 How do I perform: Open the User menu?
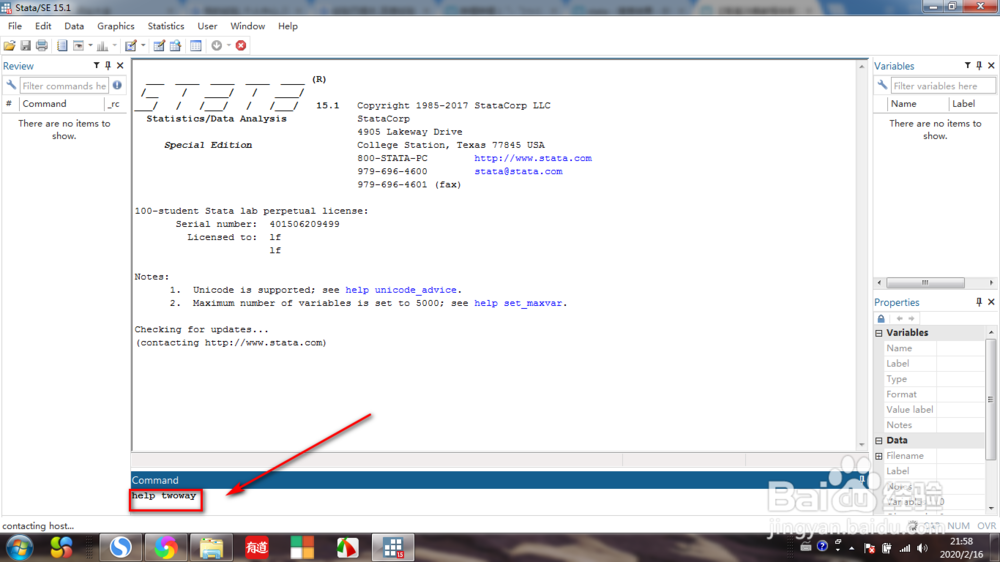pos(207,26)
